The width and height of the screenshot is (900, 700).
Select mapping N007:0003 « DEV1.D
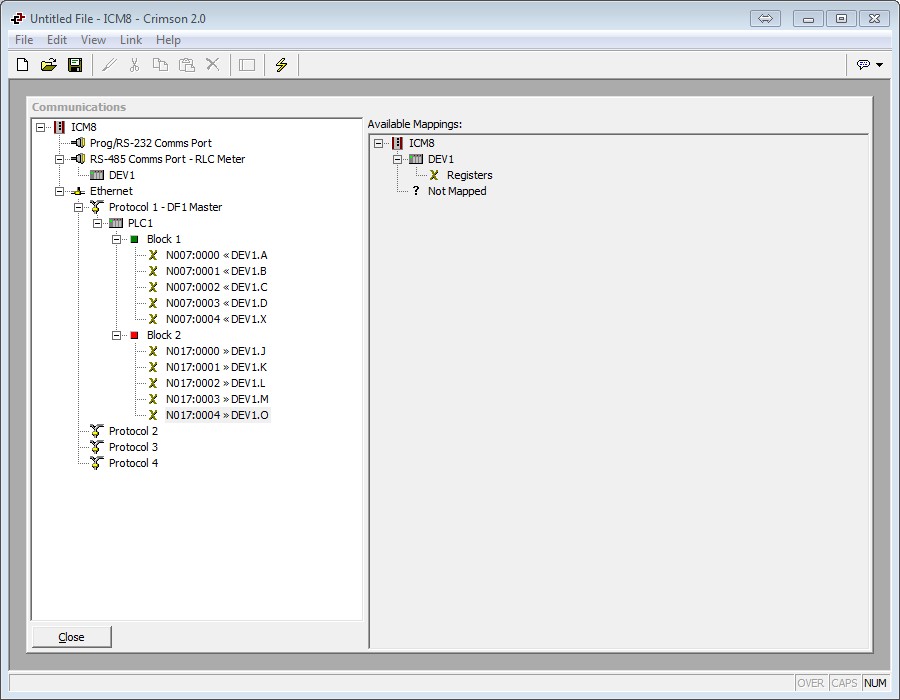pyautogui.click(x=216, y=304)
